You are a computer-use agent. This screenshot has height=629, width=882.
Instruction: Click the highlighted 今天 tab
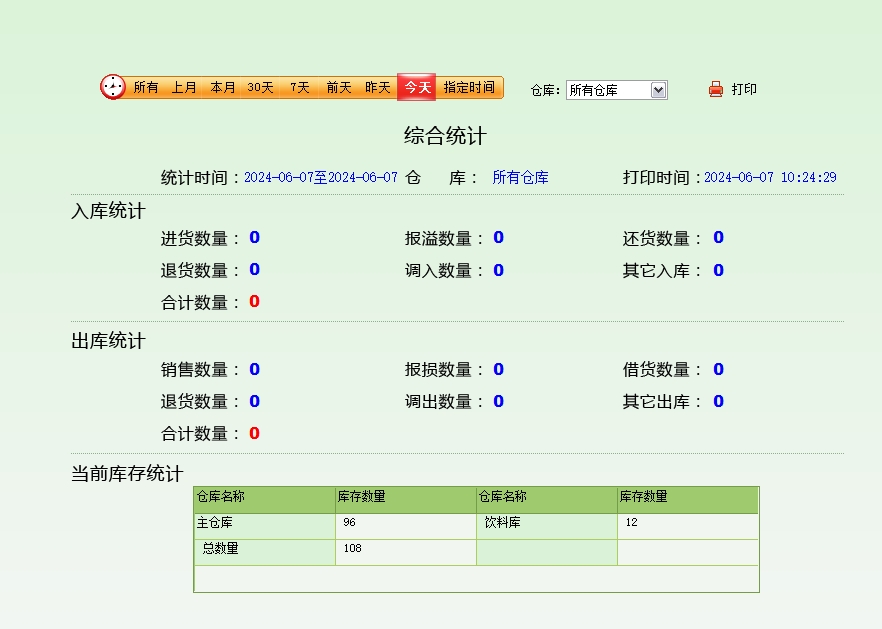click(x=417, y=88)
